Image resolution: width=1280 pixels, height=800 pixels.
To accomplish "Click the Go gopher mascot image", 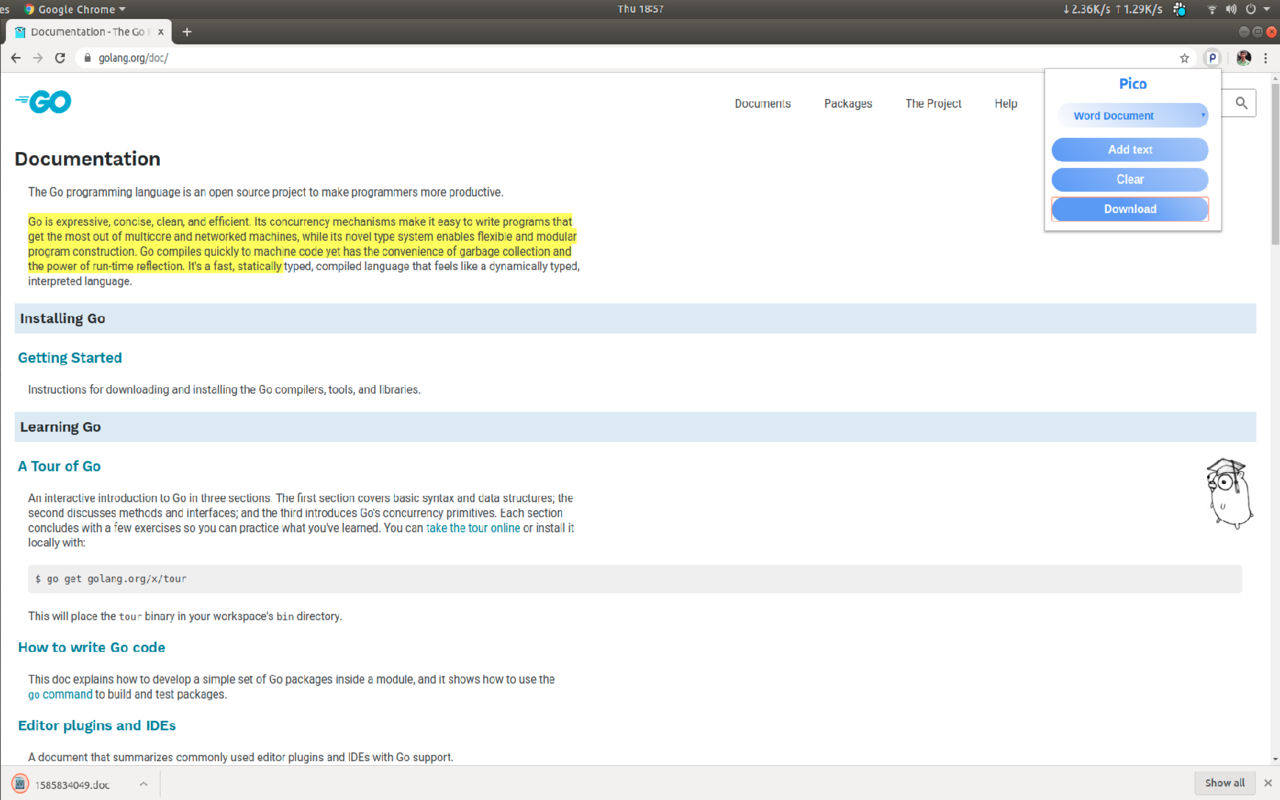I will coord(1229,493).
